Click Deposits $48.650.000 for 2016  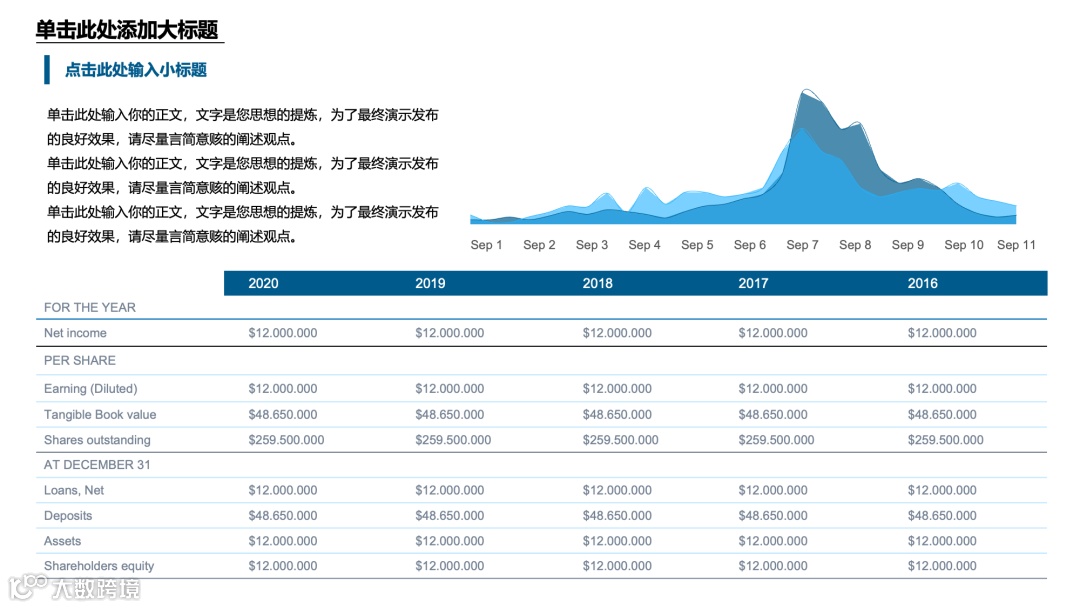click(942, 516)
